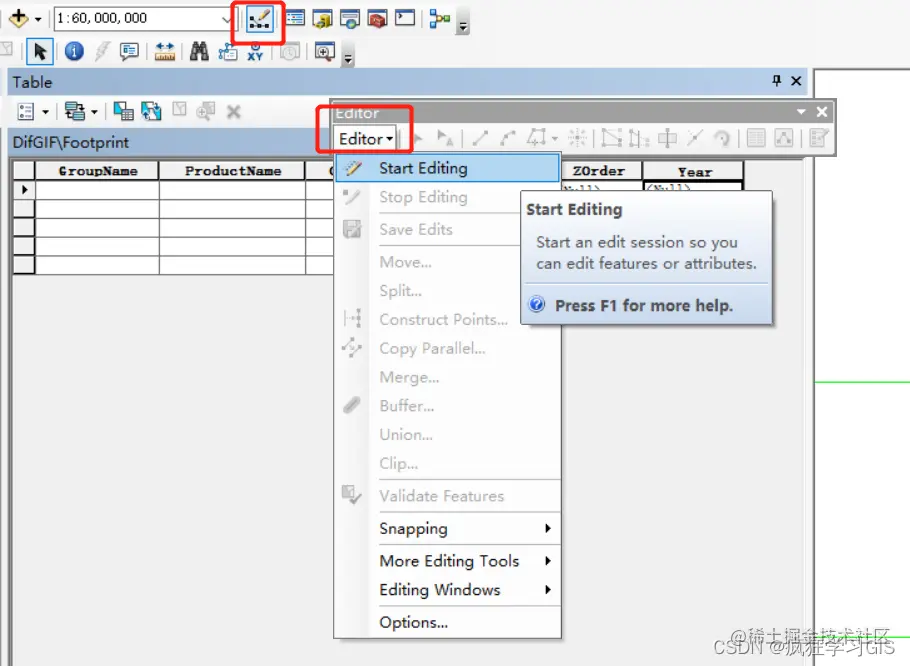Open the Table Of Contents window icon

[295, 18]
